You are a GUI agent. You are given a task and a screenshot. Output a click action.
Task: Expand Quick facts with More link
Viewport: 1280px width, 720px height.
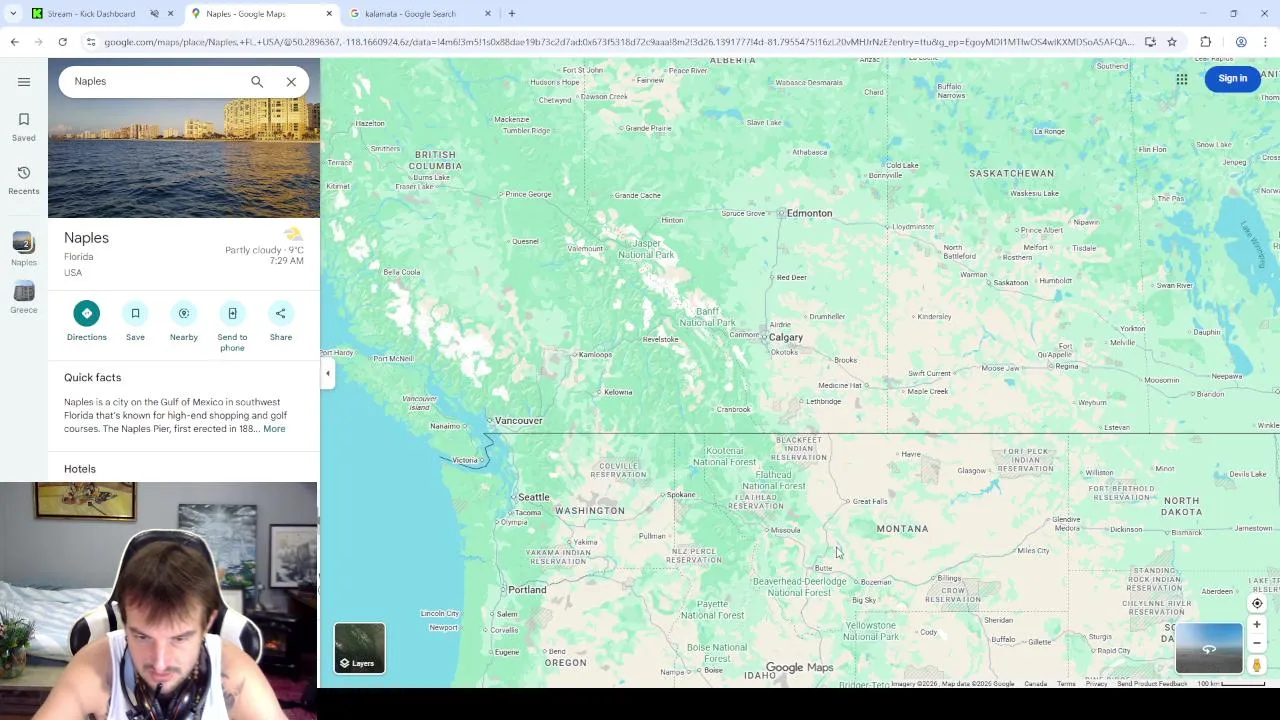coord(274,429)
